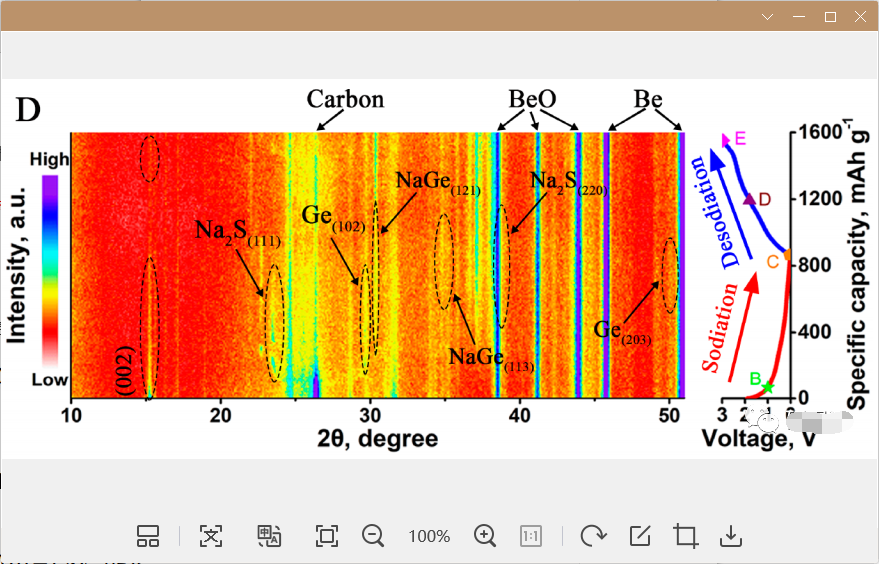
Task: Open the thumbnail gallery view
Action: coord(148,536)
